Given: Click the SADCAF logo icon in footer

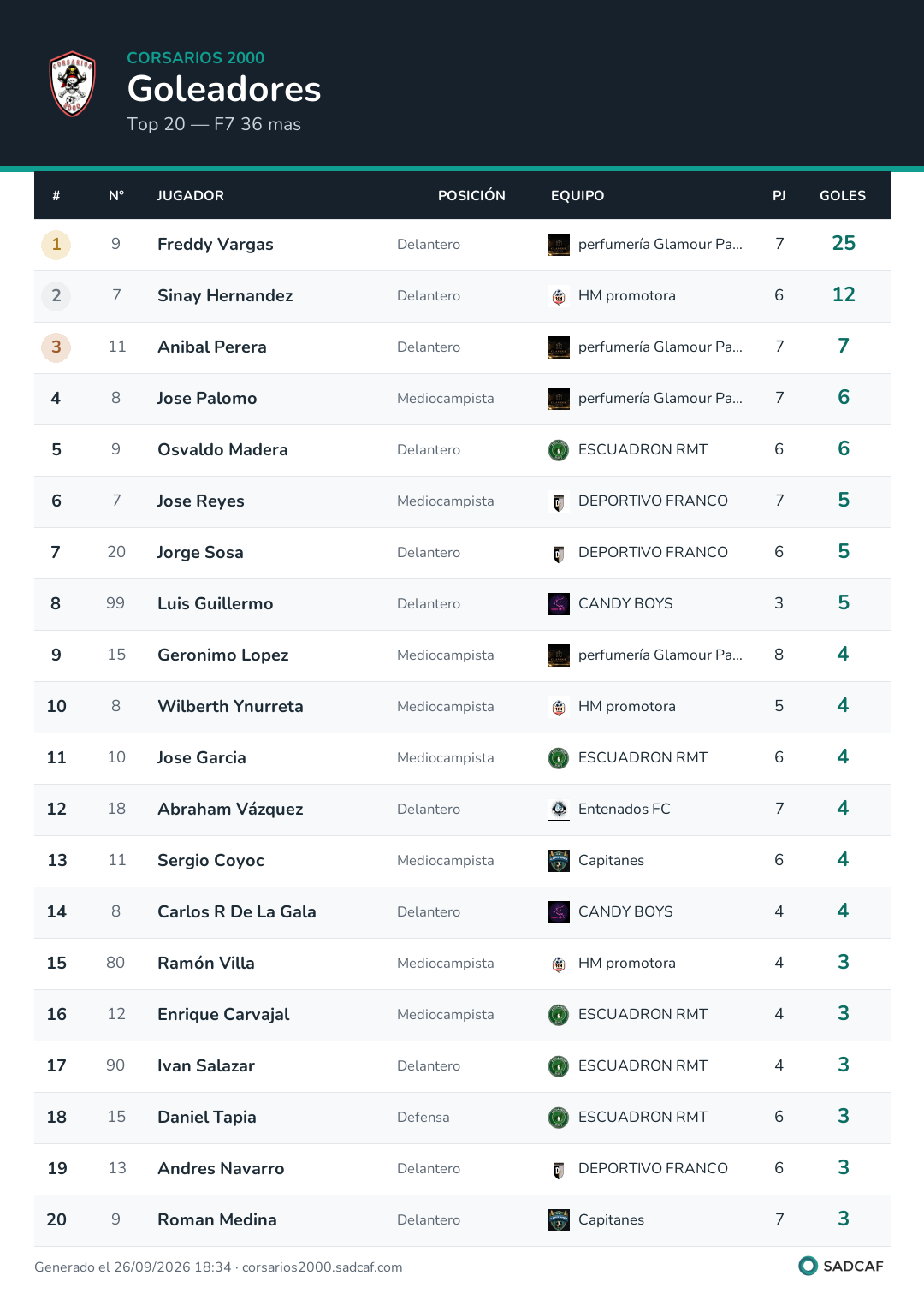Looking at the screenshot, I should pyautogui.click(x=808, y=1266).
